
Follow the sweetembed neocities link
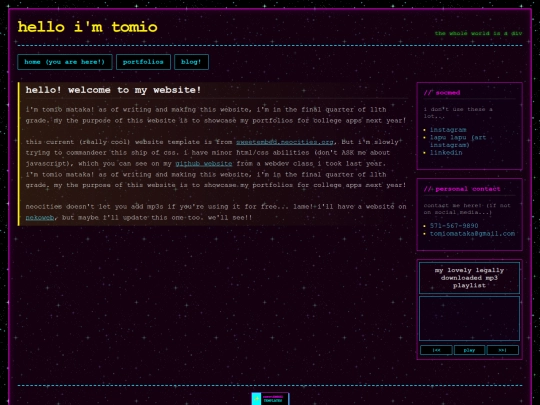coord(285,142)
